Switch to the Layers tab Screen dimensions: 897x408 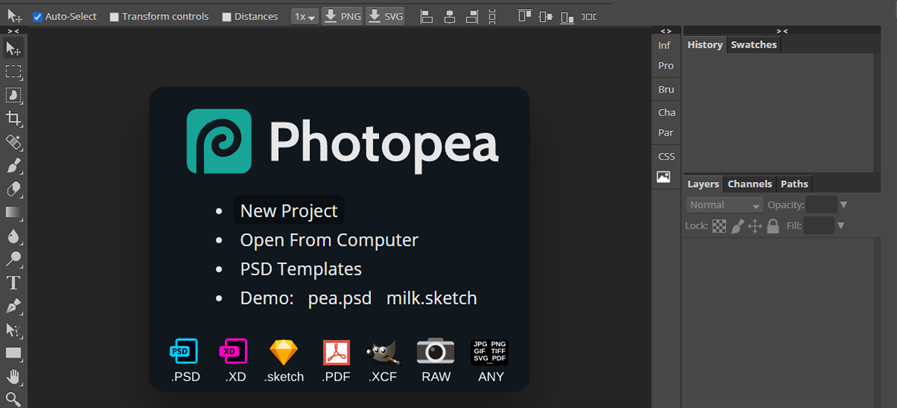(x=703, y=184)
